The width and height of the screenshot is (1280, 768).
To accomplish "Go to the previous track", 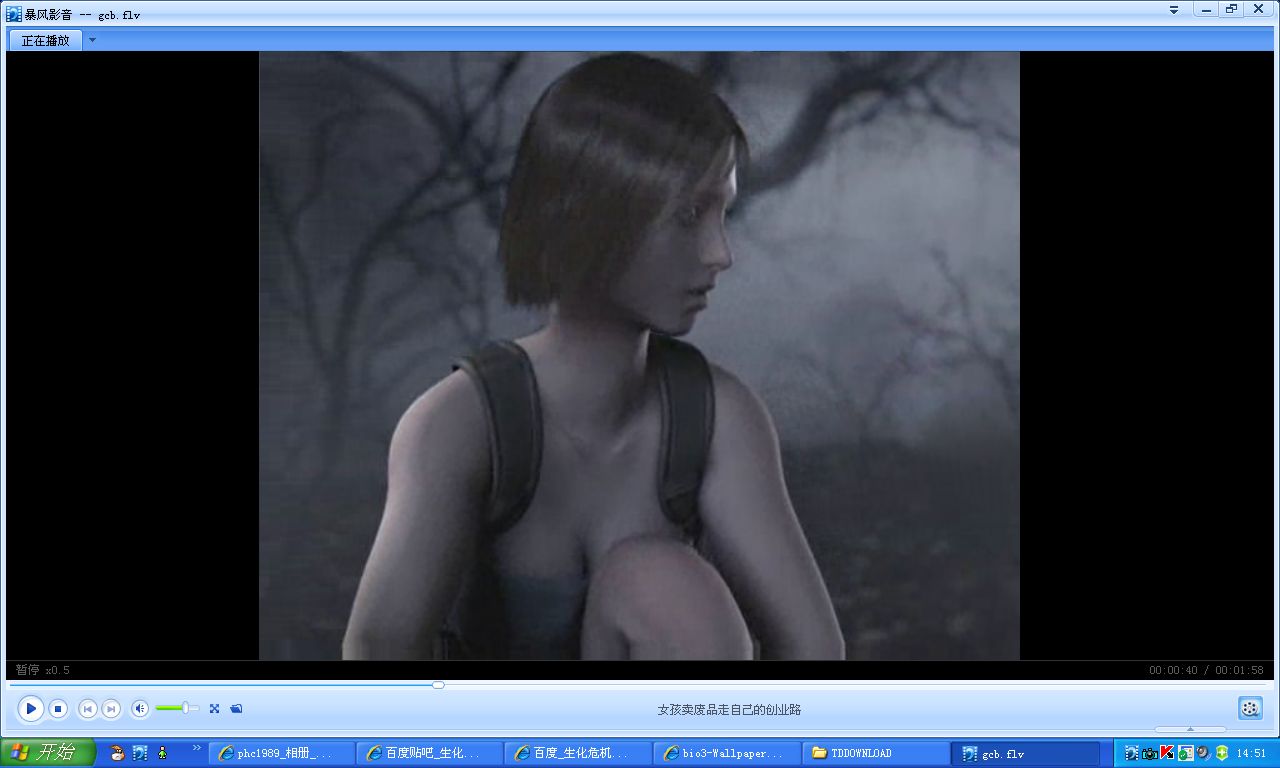I will (88, 709).
